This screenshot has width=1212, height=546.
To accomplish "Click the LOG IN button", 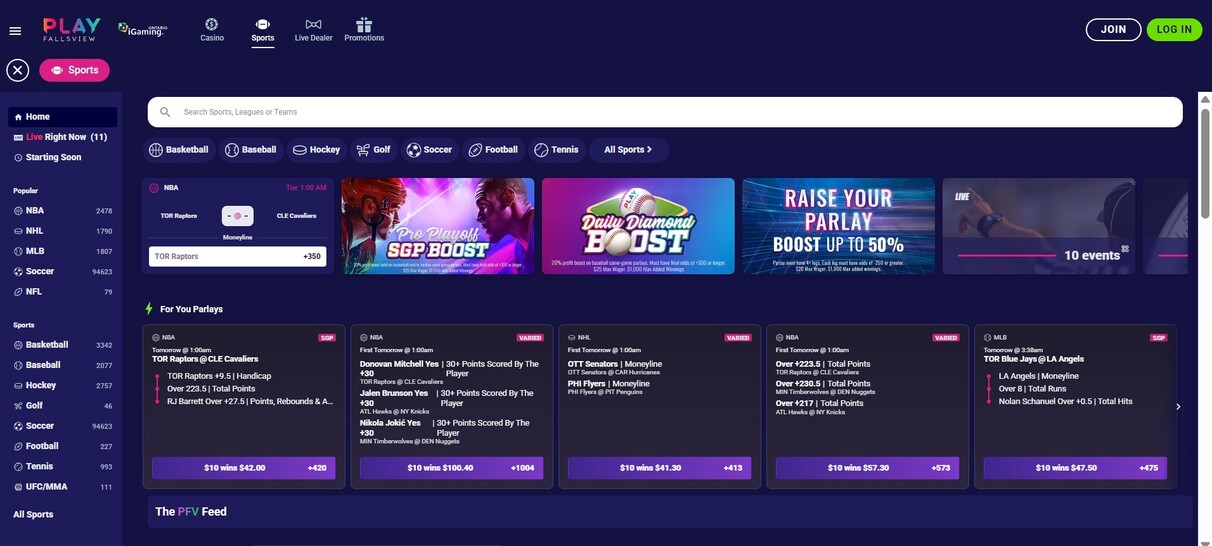I will pyautogui.click(x=1174, y=30).
